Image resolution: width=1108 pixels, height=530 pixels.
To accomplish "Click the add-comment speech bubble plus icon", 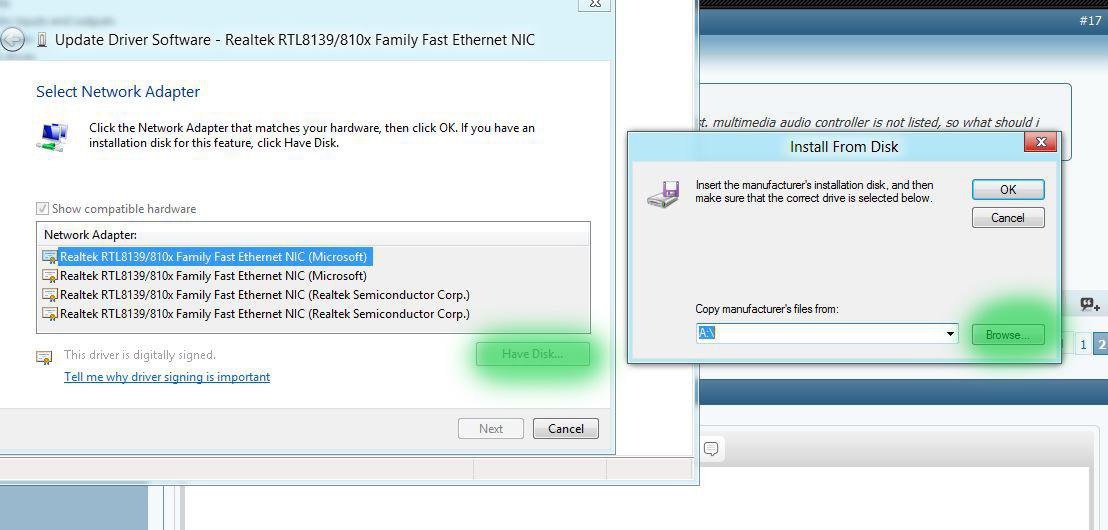I will (1090, 305).
